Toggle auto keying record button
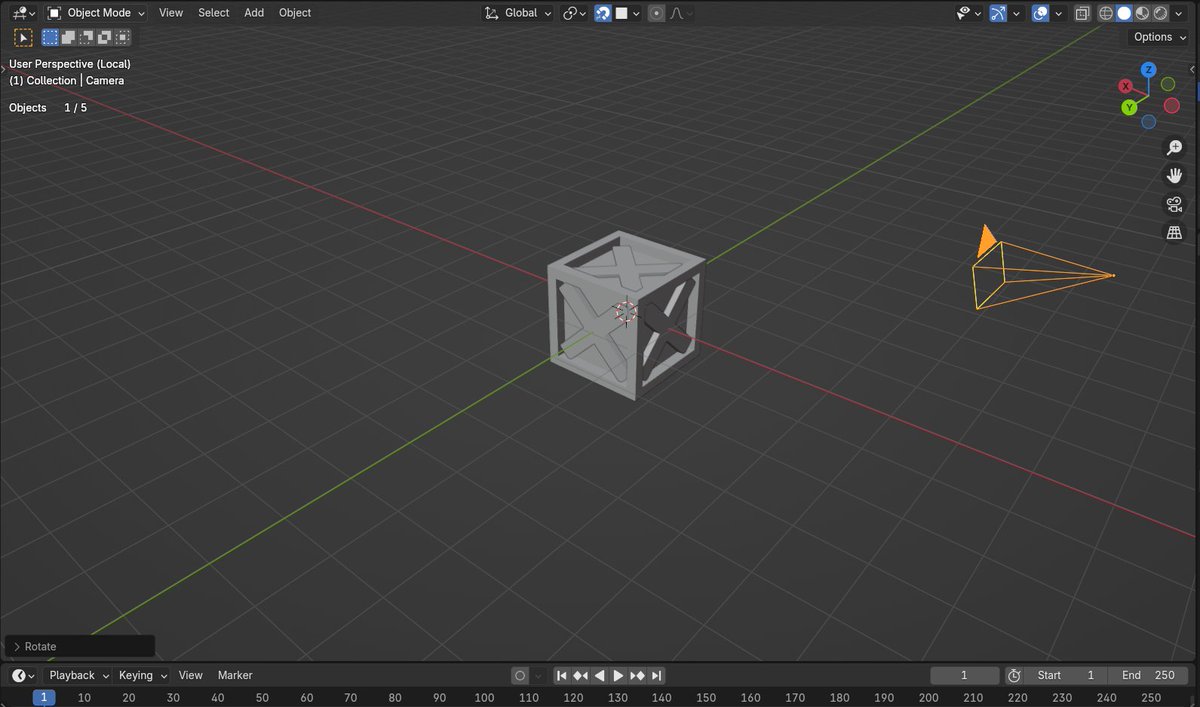 tap(520, 675)
